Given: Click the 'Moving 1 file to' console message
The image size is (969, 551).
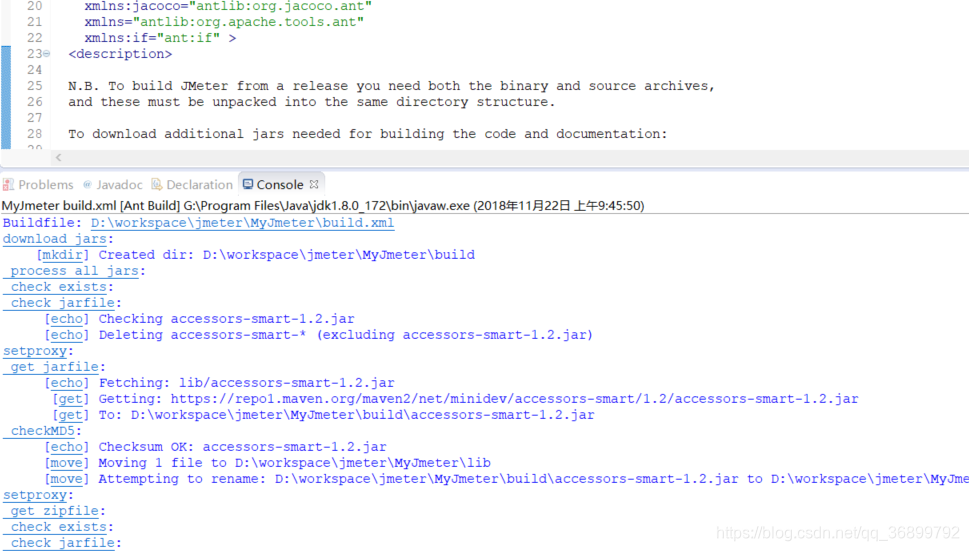Looking at the screenshot, I should tap(294, 463).
